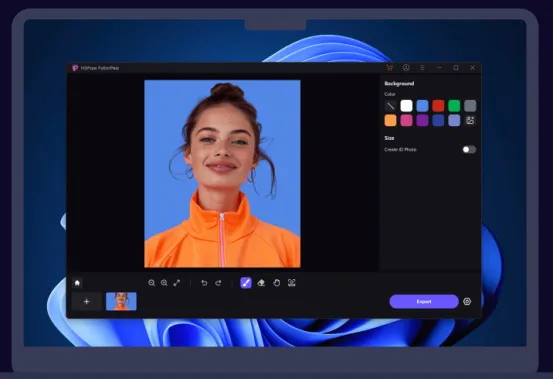Select the Brush tool
Image resolution: width=554 pixels, height=379 pixels.
tap(246, 283)
